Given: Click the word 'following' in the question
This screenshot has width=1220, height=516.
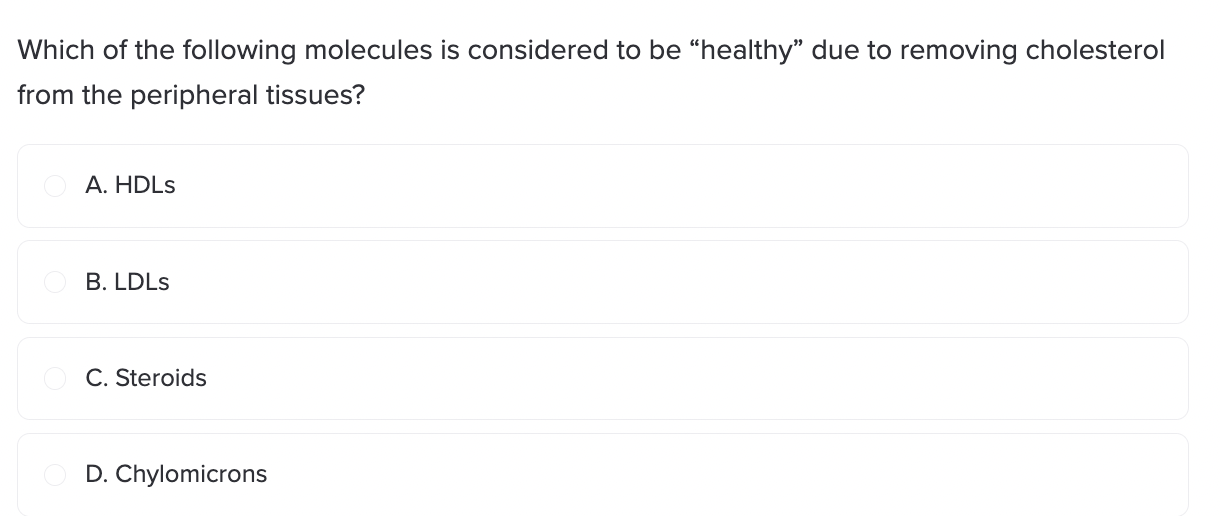Looking at the screenshot, I should pyautogui.click(x=236, y=51).
